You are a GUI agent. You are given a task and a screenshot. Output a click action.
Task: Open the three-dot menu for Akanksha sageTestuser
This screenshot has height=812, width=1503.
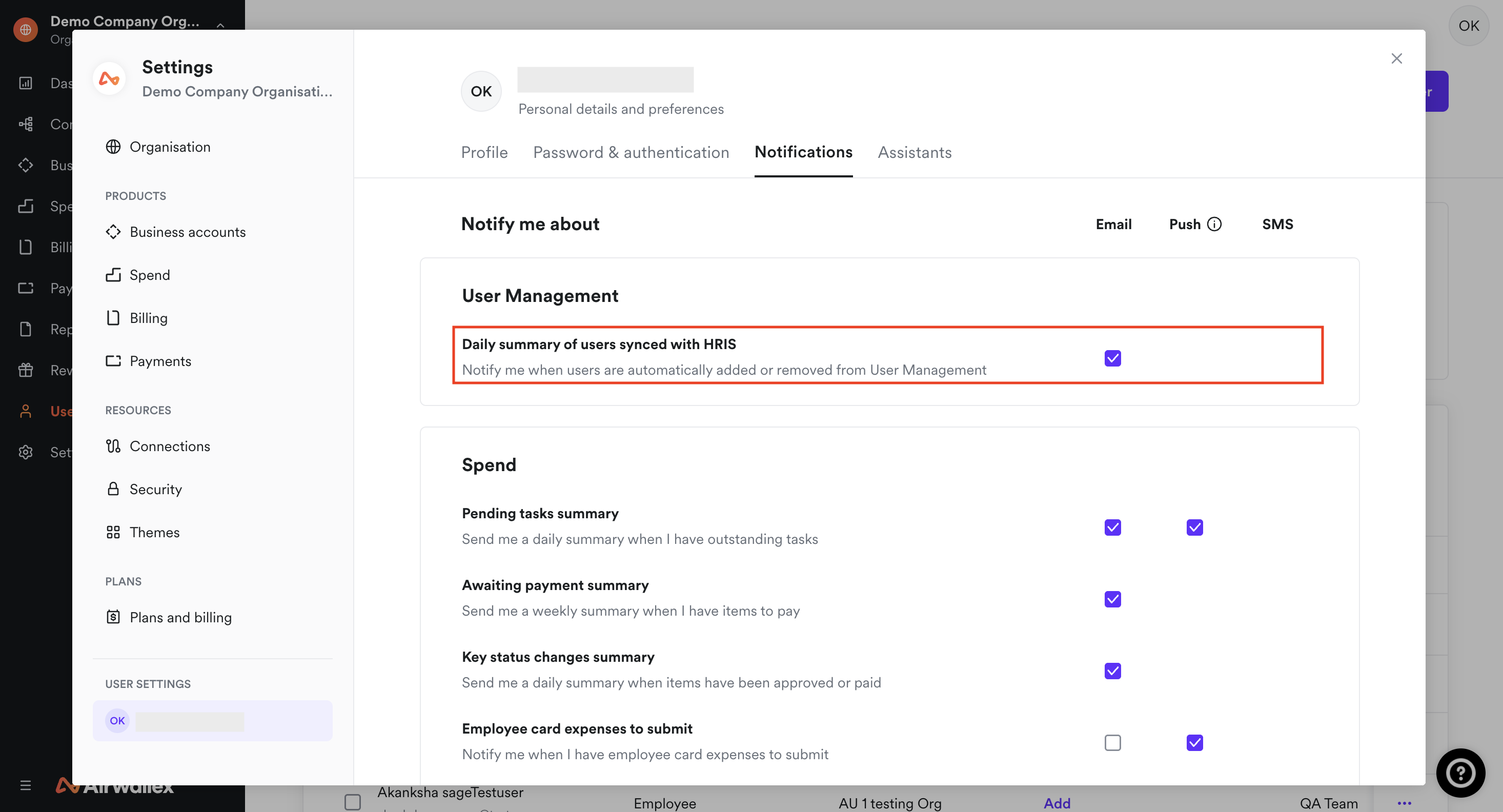(1405, 803)
